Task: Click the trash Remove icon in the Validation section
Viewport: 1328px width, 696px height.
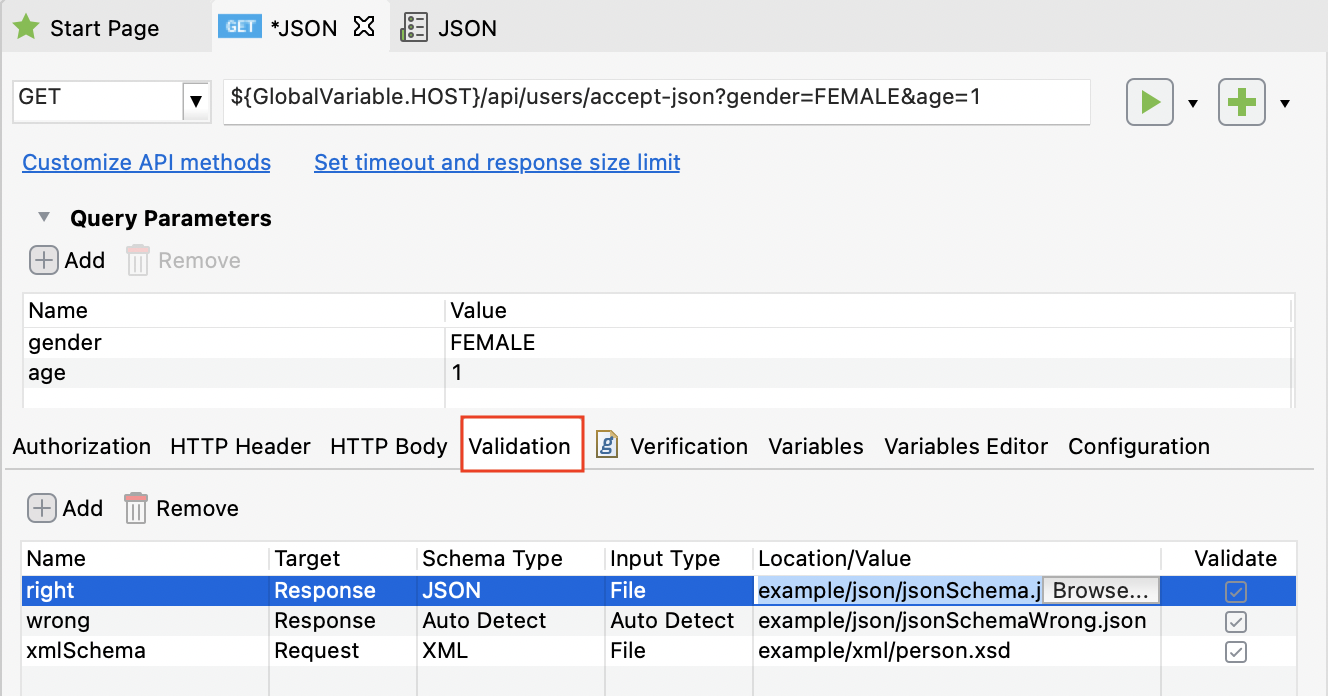Action: click(x=136, y=508)
